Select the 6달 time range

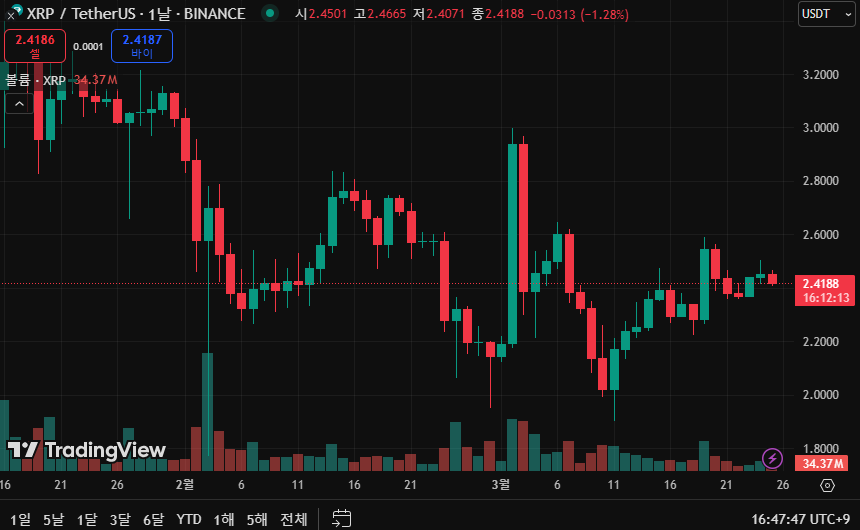click(x=154, y=519)
